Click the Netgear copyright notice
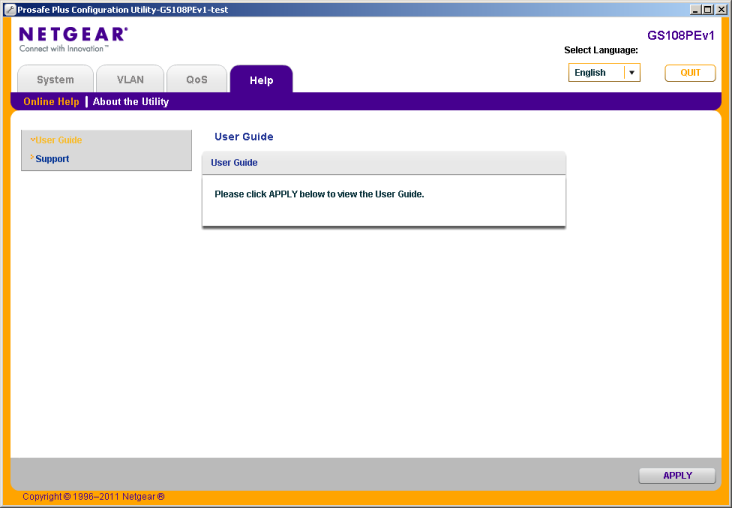 click(x=93, y=496)
